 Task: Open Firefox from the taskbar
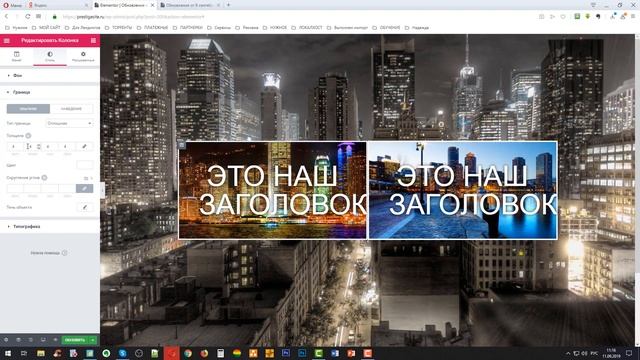click(x=204, y=353)
